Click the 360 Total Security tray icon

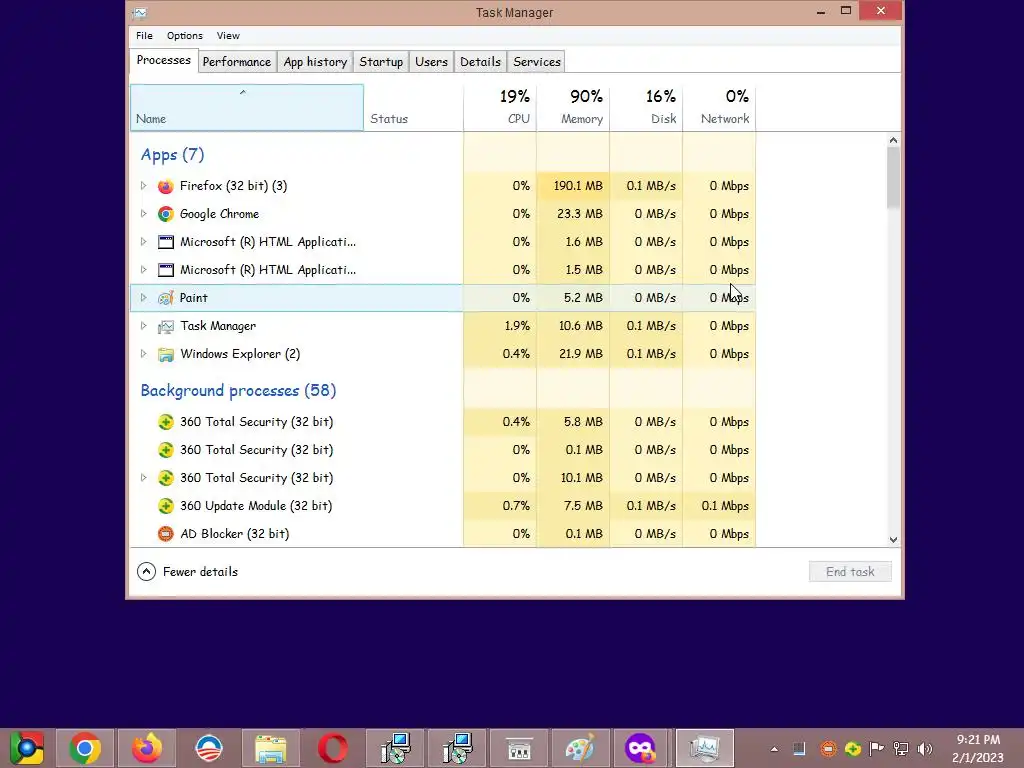coord(852,749)
